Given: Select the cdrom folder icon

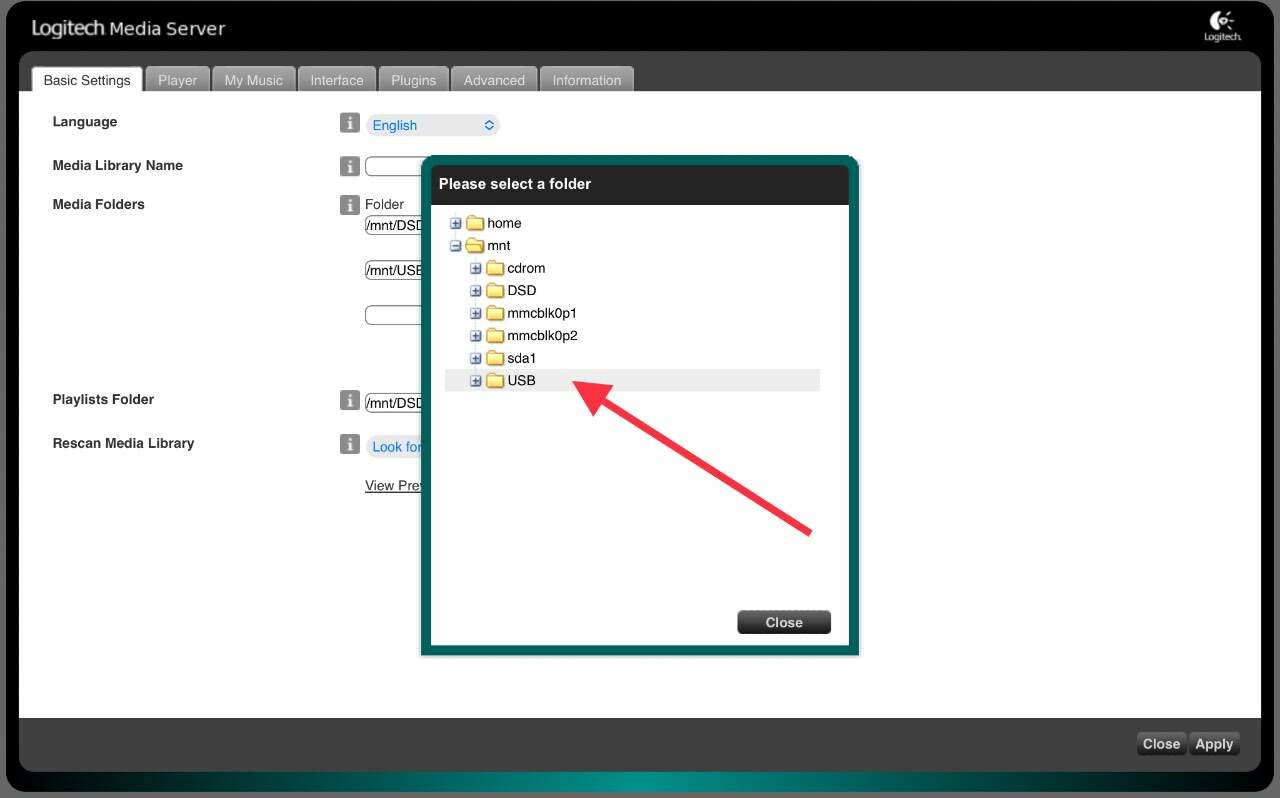Looking at the screenshot, I should (495, 268).
